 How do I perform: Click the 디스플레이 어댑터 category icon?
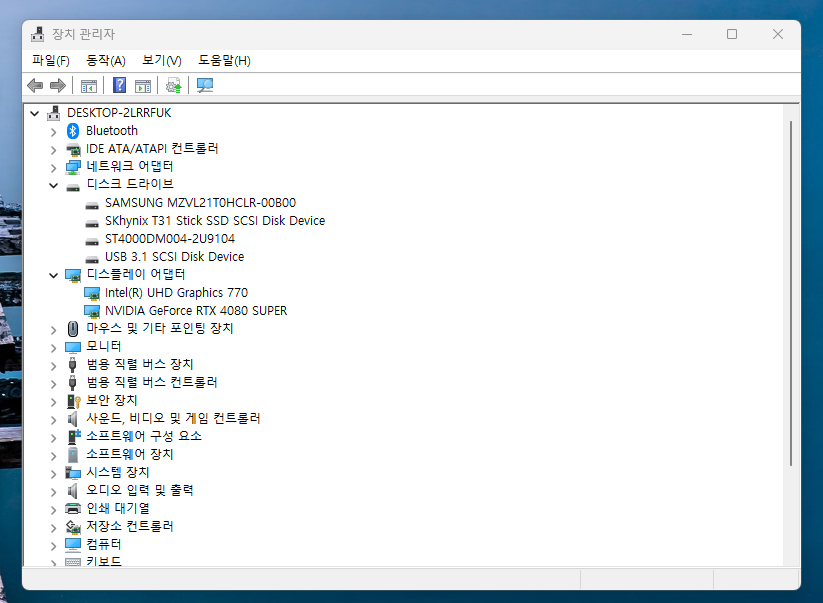tap(73, 275)
